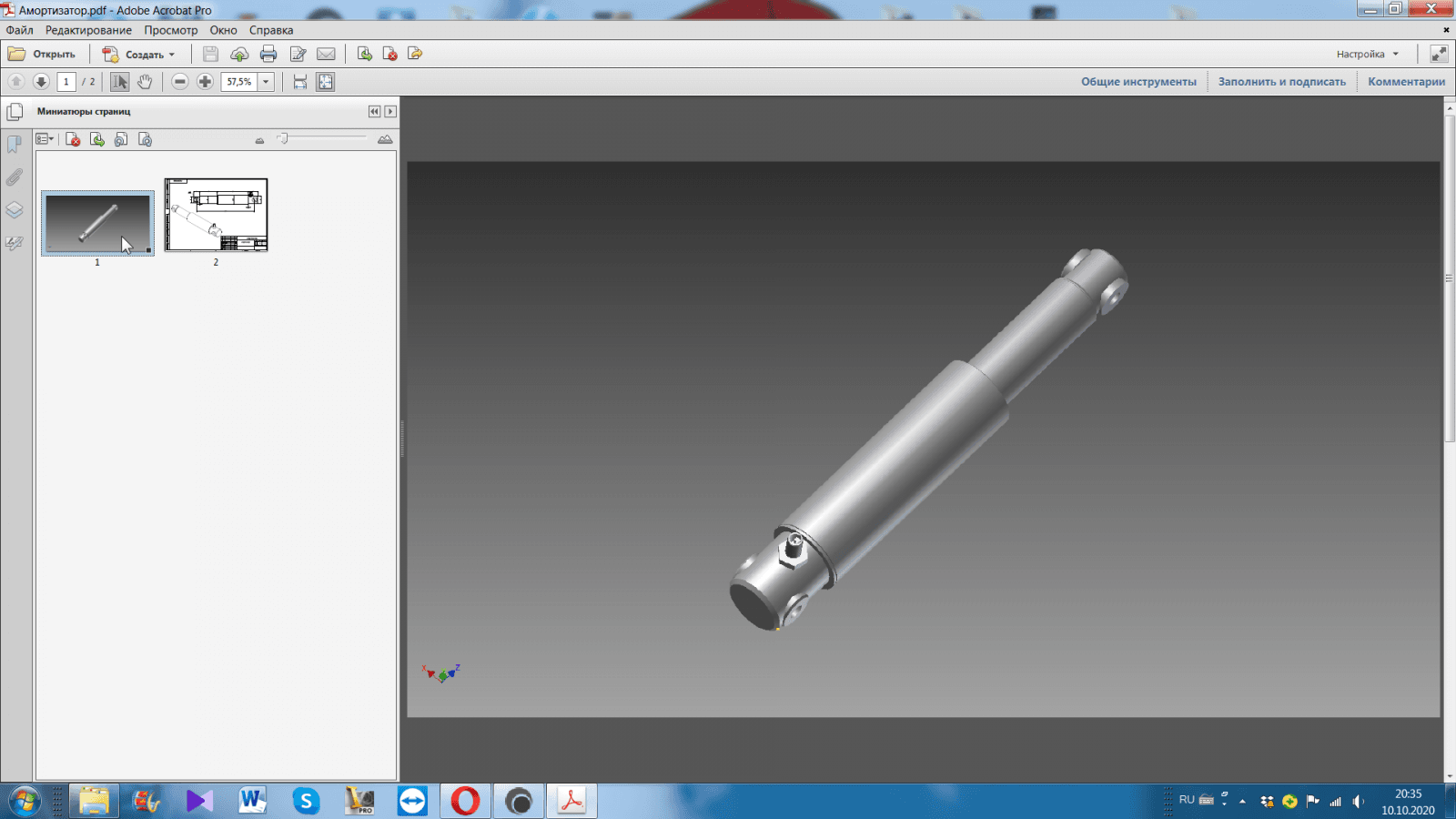Open File Explorer from taskbar
Image resolution: width=1456 pixels, height=819 pixels.
94,801
